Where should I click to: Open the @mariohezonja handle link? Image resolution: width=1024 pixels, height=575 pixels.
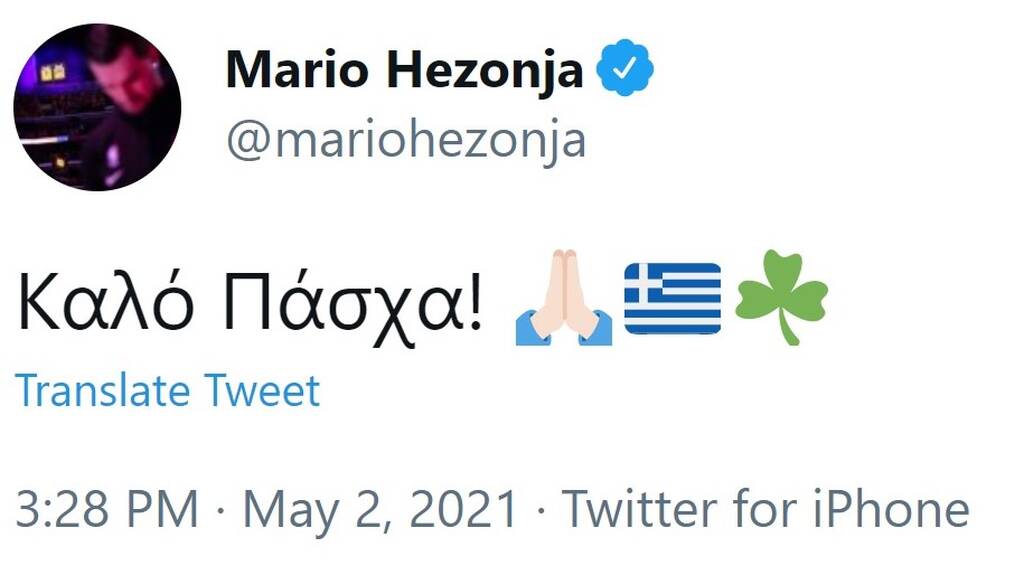(405, 141)
